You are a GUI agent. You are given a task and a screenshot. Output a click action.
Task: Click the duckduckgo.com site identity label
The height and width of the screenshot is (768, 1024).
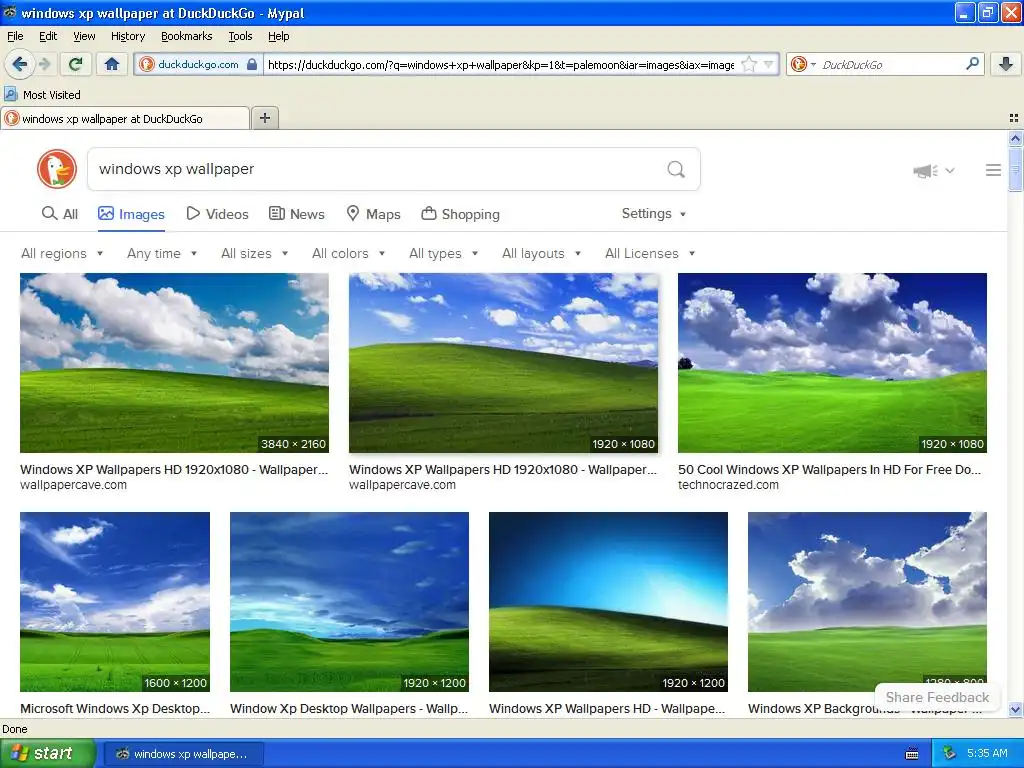[198, 64]
